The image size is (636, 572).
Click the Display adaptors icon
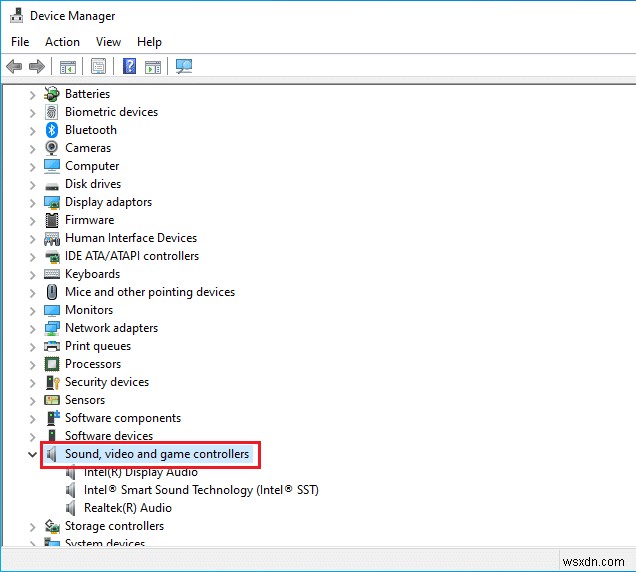(x=52, y=202)
